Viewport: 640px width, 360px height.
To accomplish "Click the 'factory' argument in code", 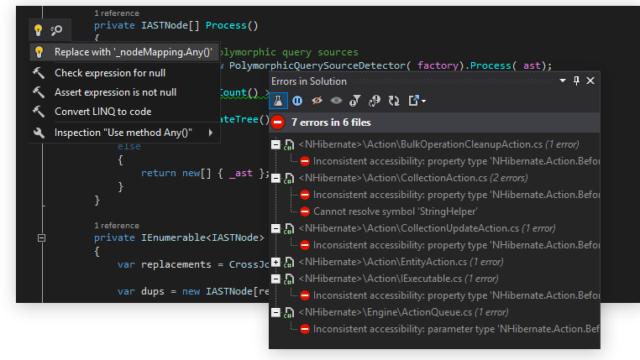I will (437, 65).
